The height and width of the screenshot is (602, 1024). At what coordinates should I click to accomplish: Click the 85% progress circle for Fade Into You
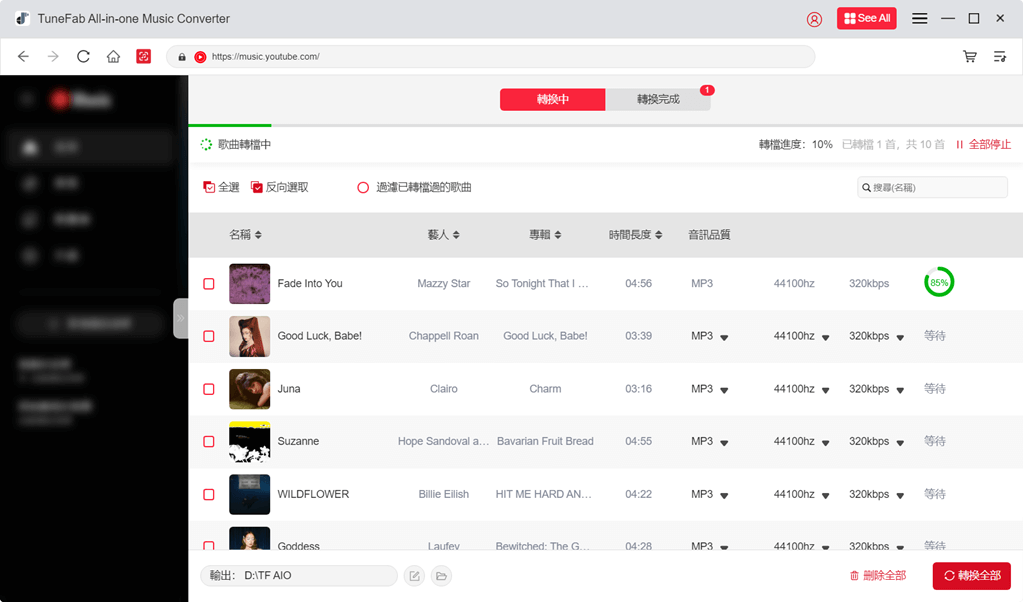tap(939, 282)
